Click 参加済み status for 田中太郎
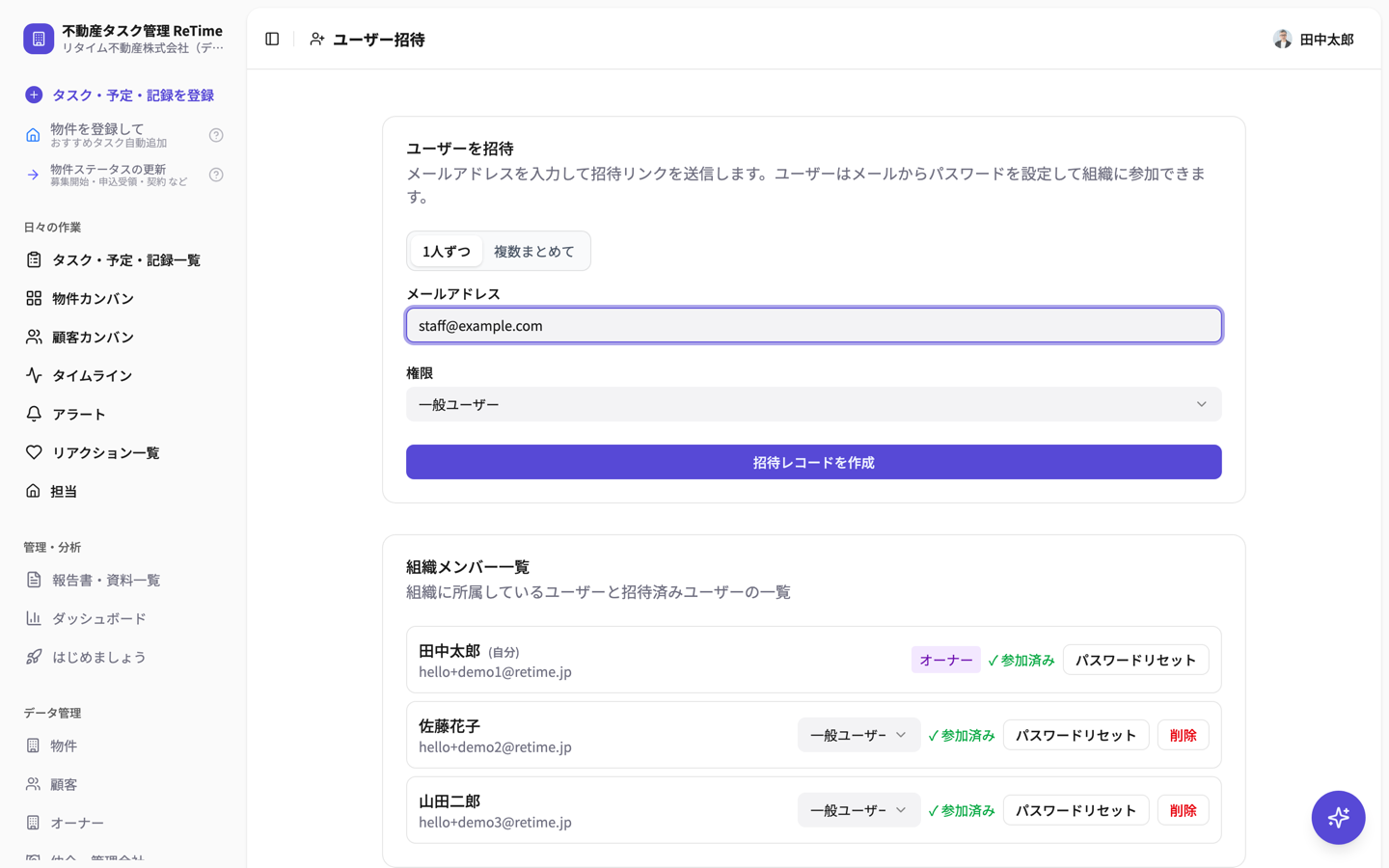 point(1021,660)
